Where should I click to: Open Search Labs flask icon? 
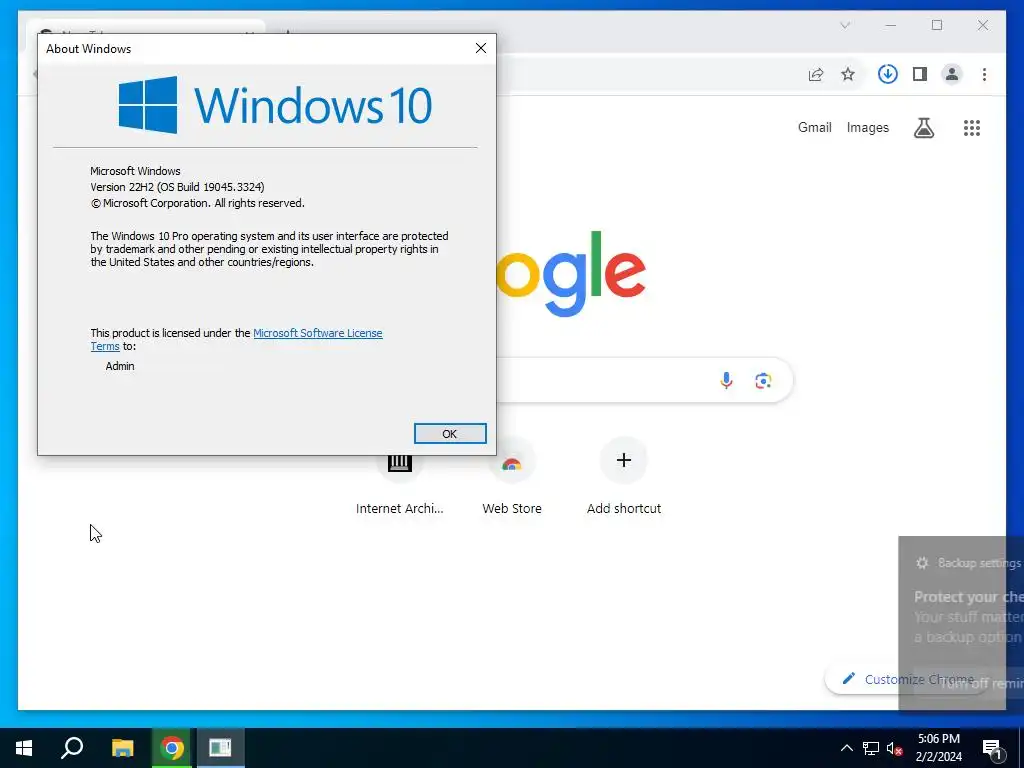(x=923, y=128)
